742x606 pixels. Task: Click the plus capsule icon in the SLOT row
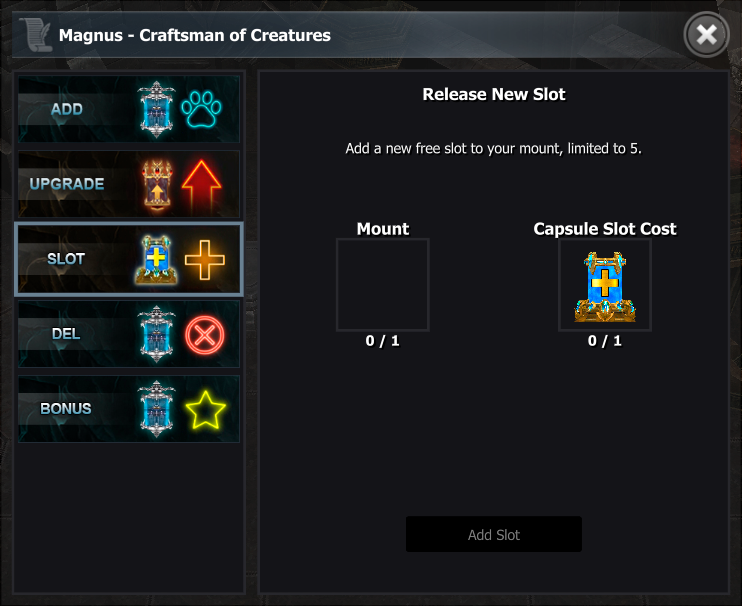tap(157, 259)
